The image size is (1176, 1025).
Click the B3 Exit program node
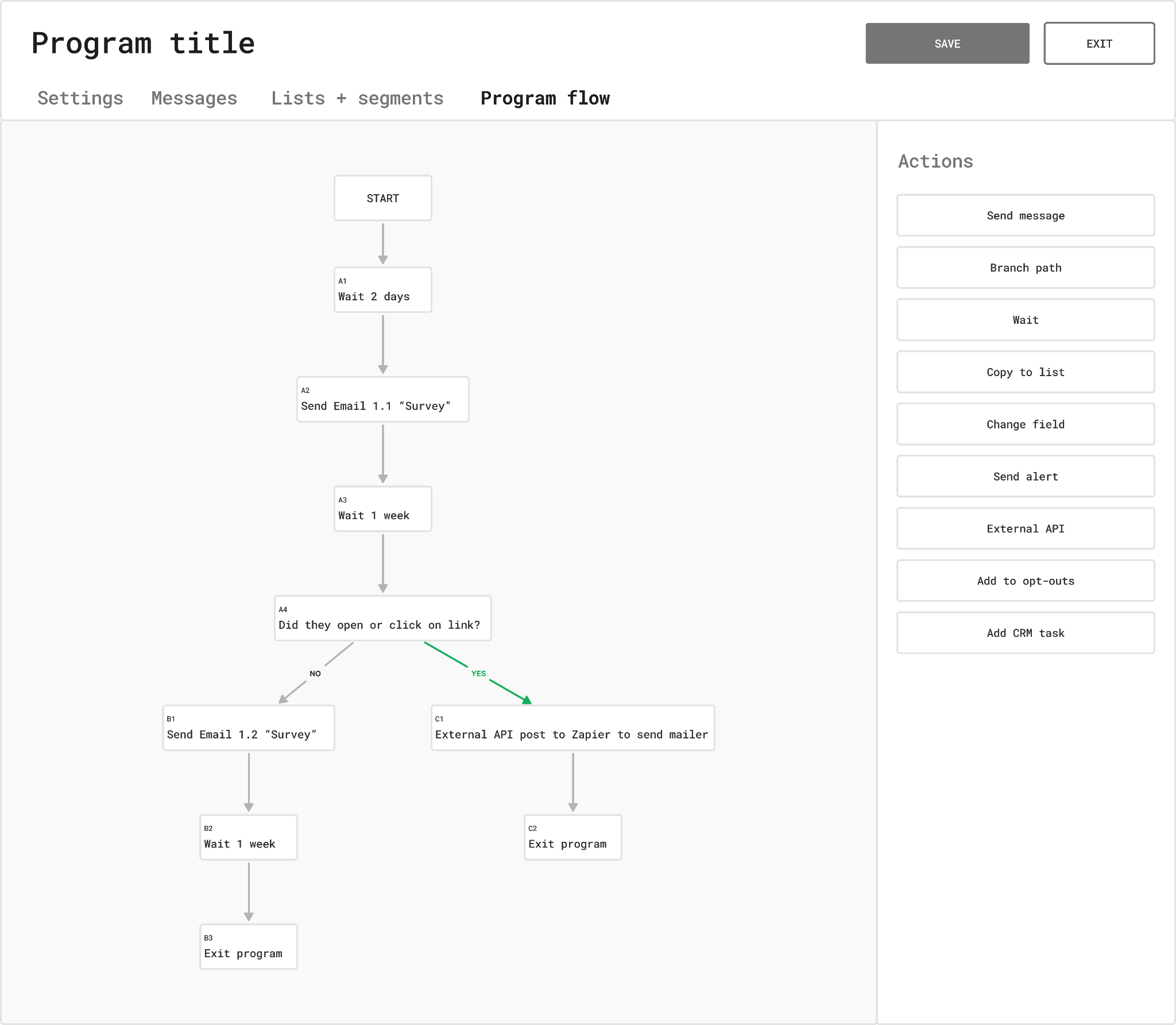pos(249,947)
